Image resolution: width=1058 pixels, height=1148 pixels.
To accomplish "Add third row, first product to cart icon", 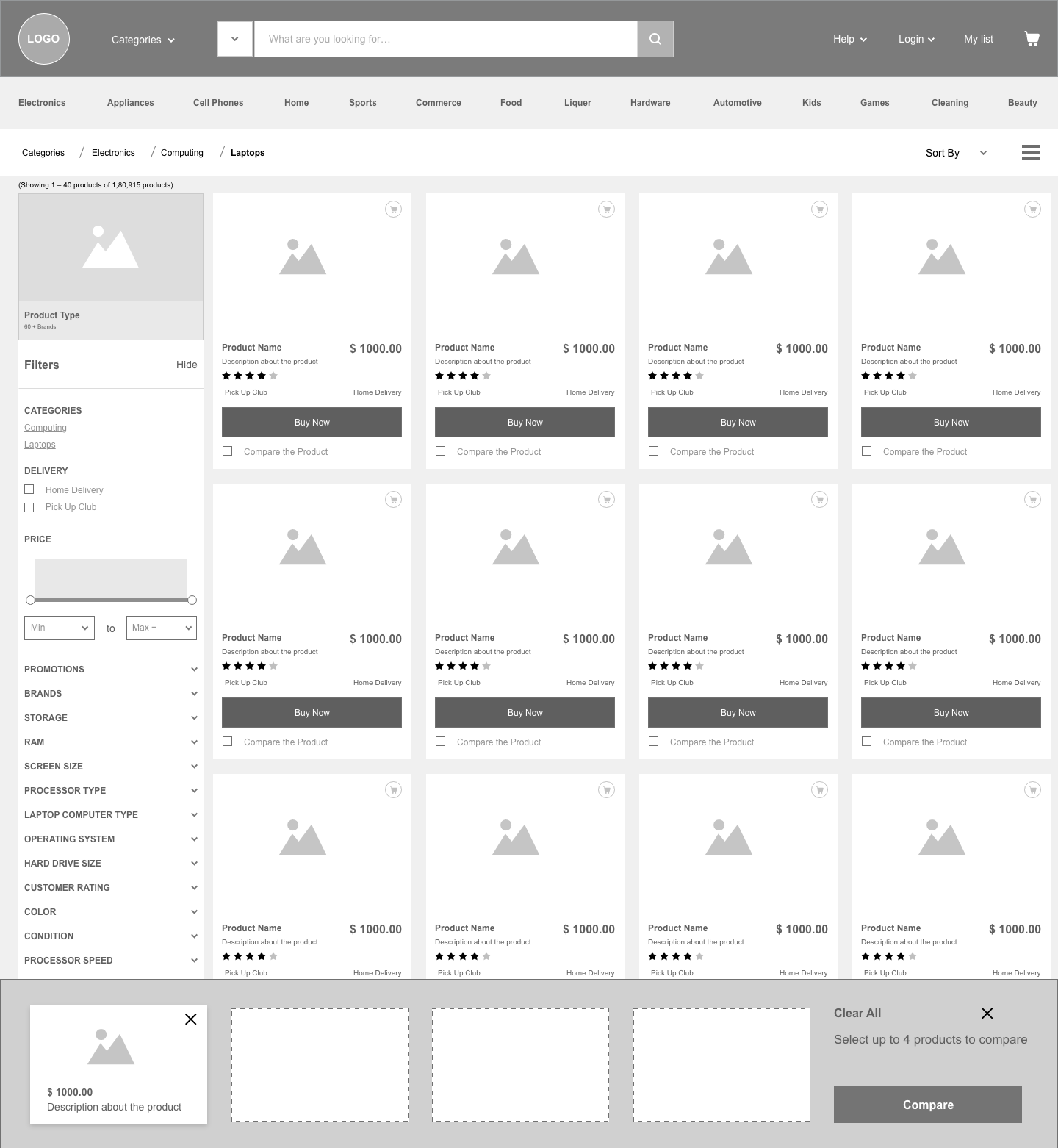I will click(x=394, y=790).
